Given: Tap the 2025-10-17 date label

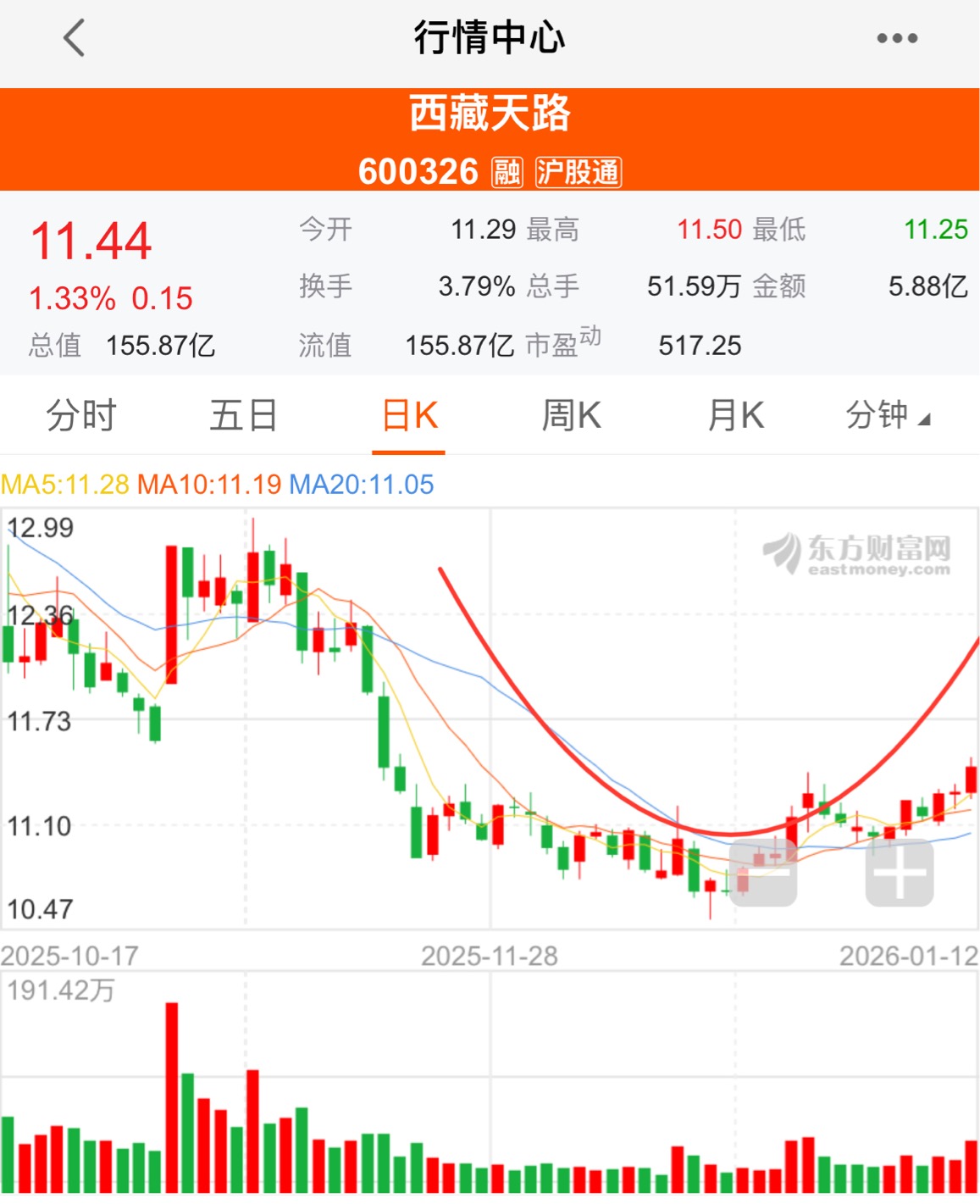Looking at the screenshot, I should (69, 957).
